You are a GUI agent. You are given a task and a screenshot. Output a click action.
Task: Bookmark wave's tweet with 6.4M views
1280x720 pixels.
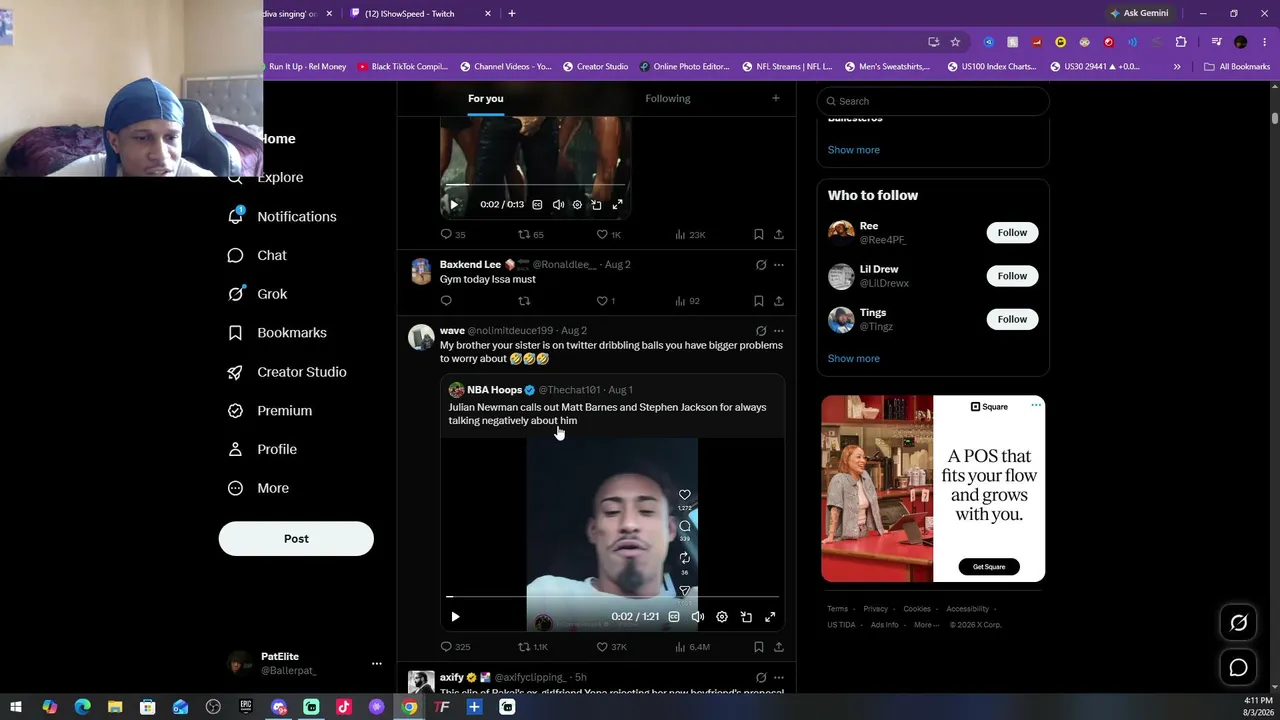759,647
